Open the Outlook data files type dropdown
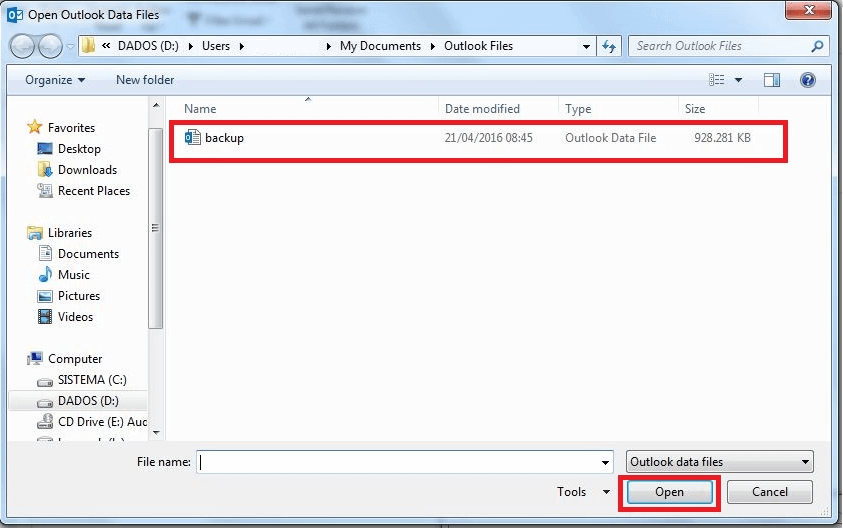 719,462
